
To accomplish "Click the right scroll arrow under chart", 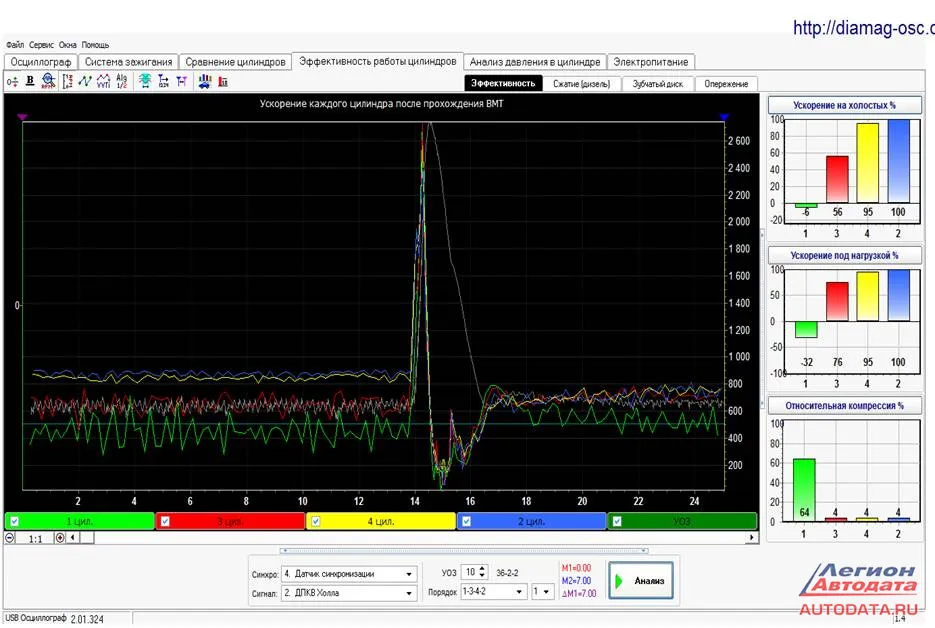I will click(x=751, y=538).
